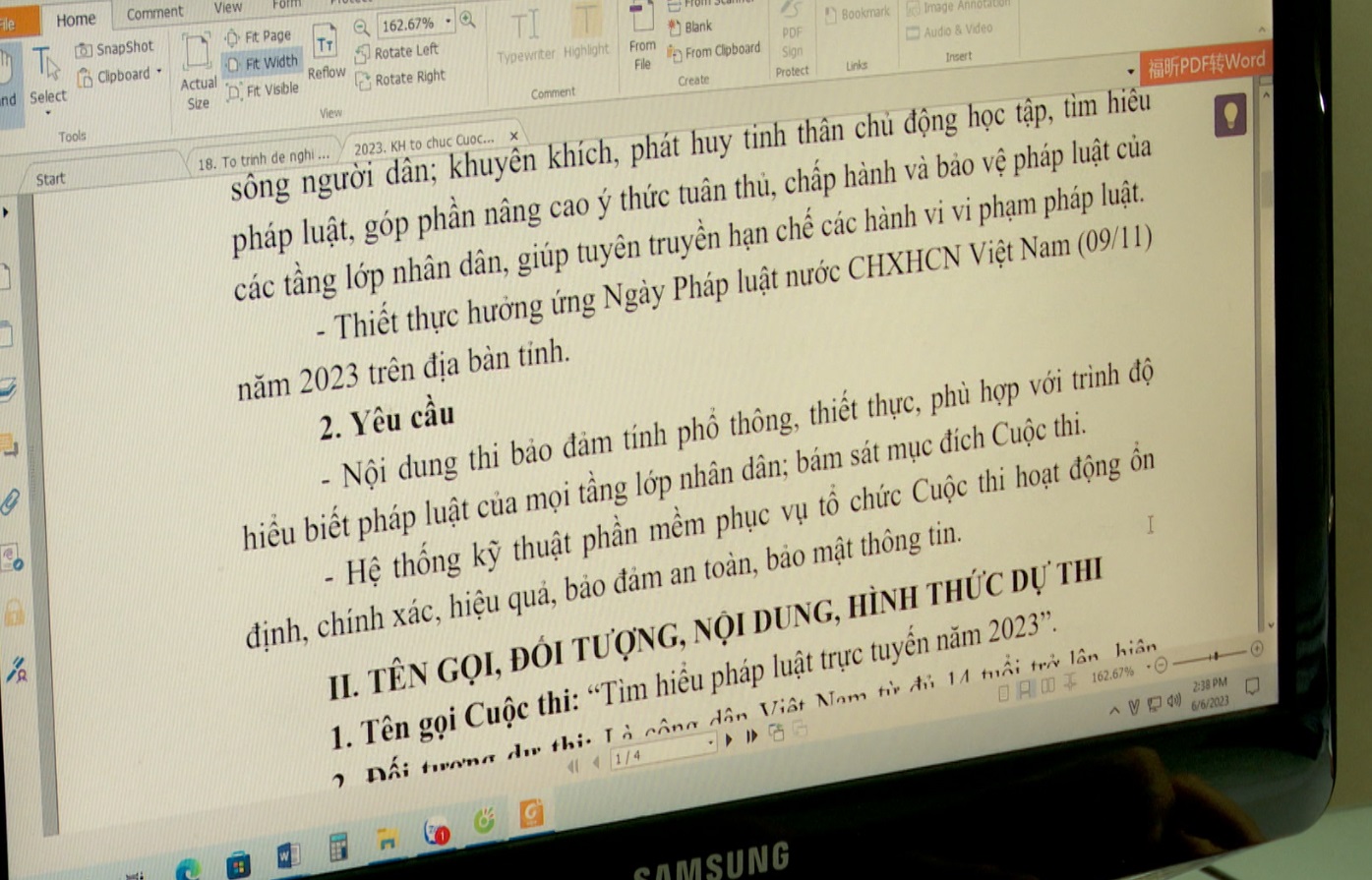
Task: Open Microsoft Edge from the taskbar
Action: click(x=189, y=868)
